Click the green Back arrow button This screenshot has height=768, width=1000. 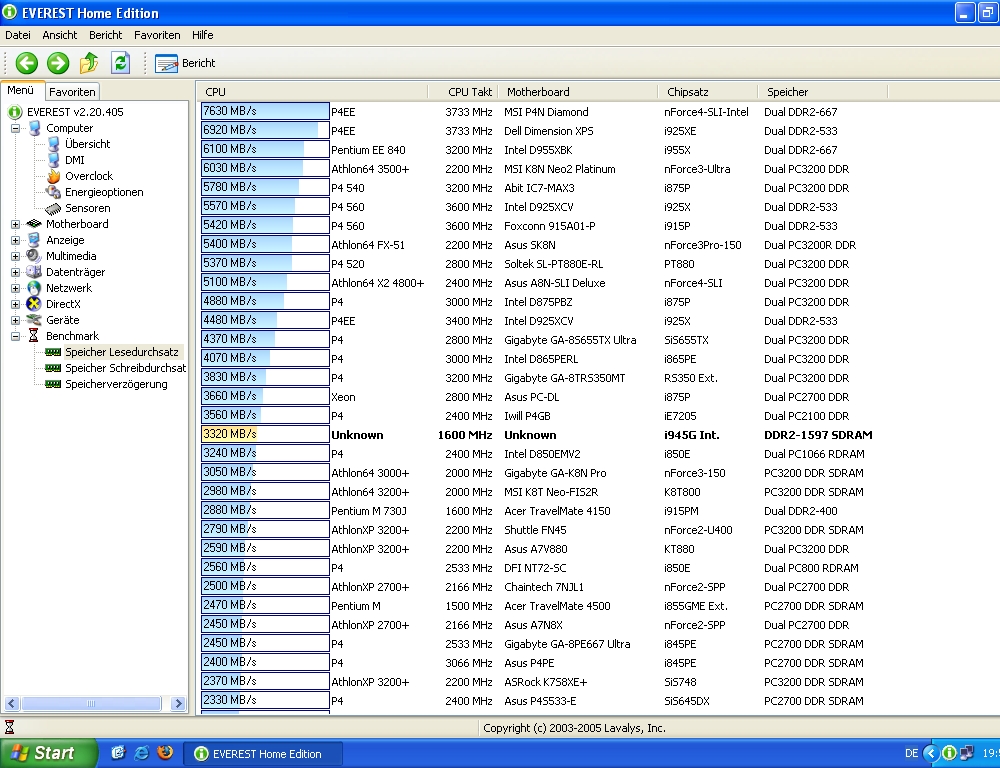point(27,63)
